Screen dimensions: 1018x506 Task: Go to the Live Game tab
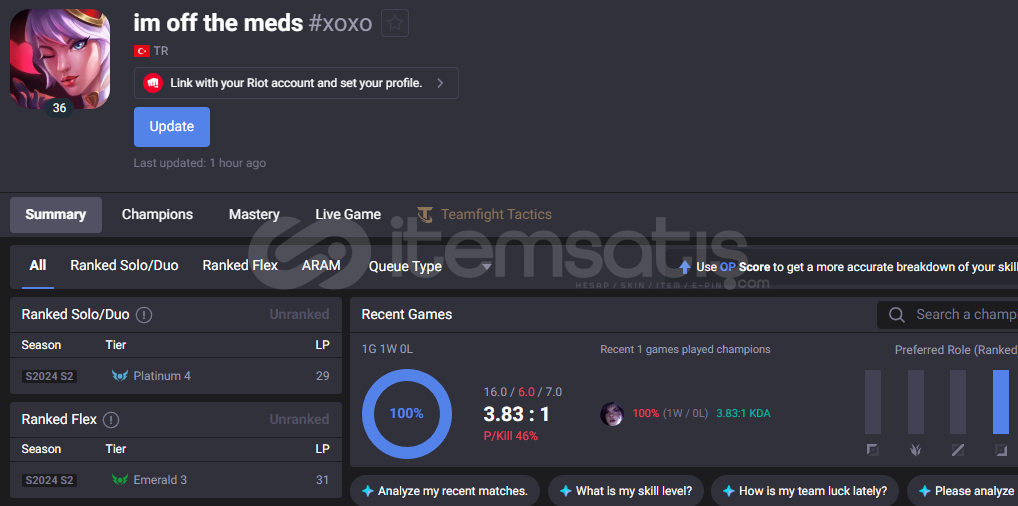348,214
